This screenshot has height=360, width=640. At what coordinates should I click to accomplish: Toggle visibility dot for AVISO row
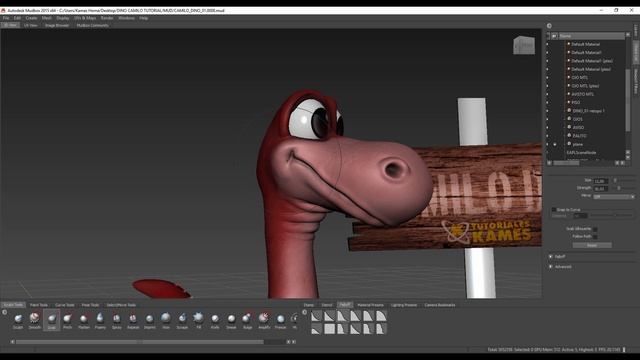pos(548,127)
